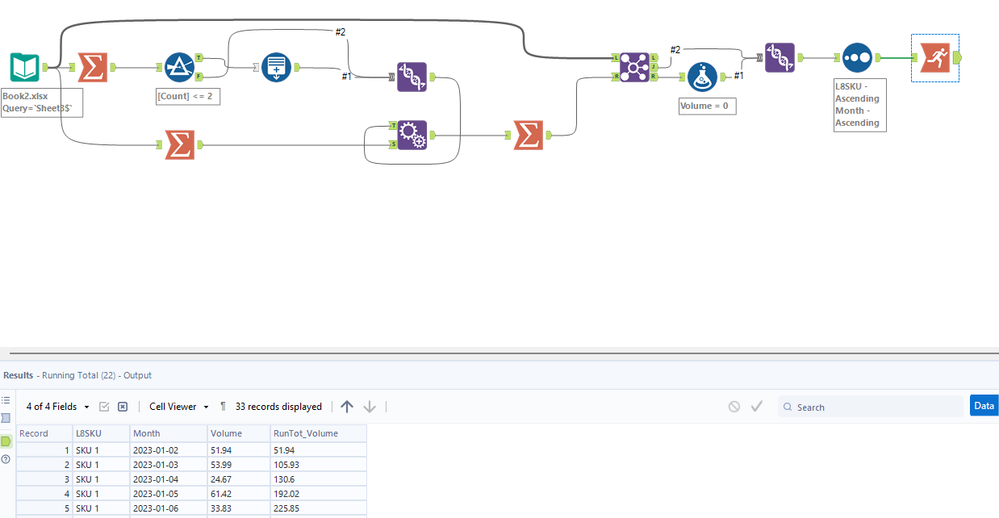Open the Cell Viewer dropdown
The image size is (999, 518).
(x=179, y=406)
